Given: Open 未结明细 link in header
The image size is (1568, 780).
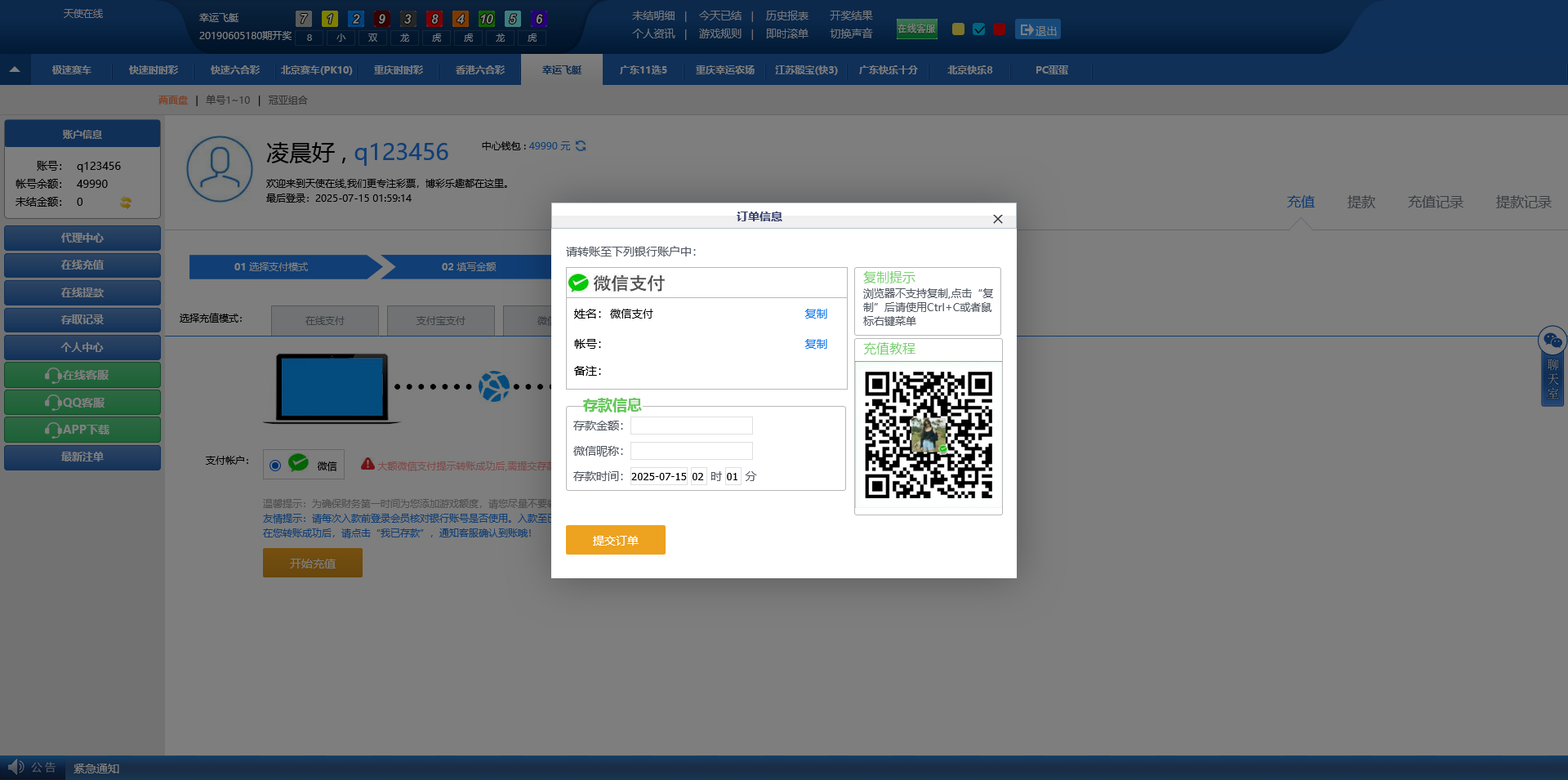Looking at the screenshot, I should (653, 16).
